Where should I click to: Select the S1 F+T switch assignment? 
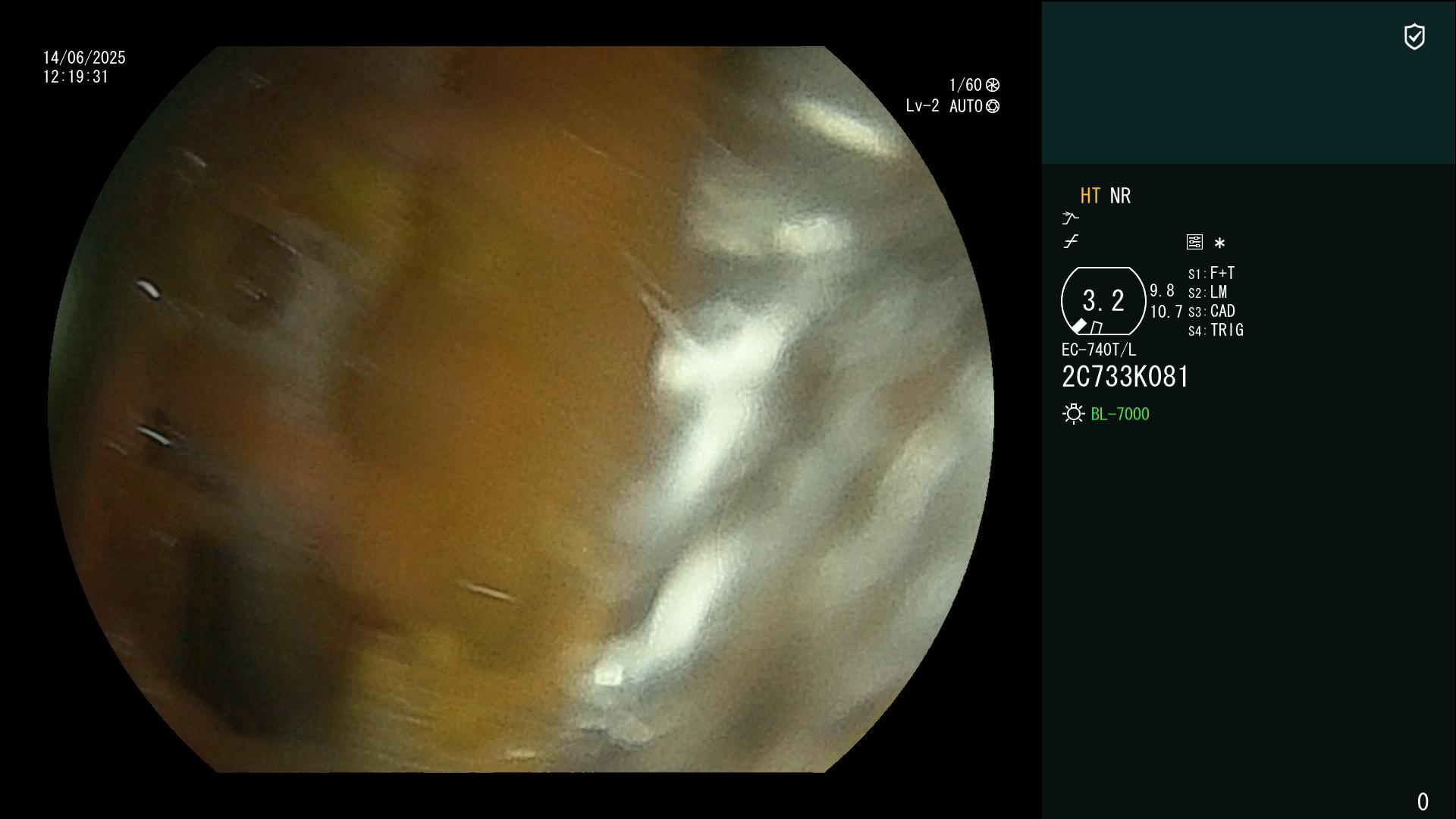pyautogui.click(x=1211, y=273)
